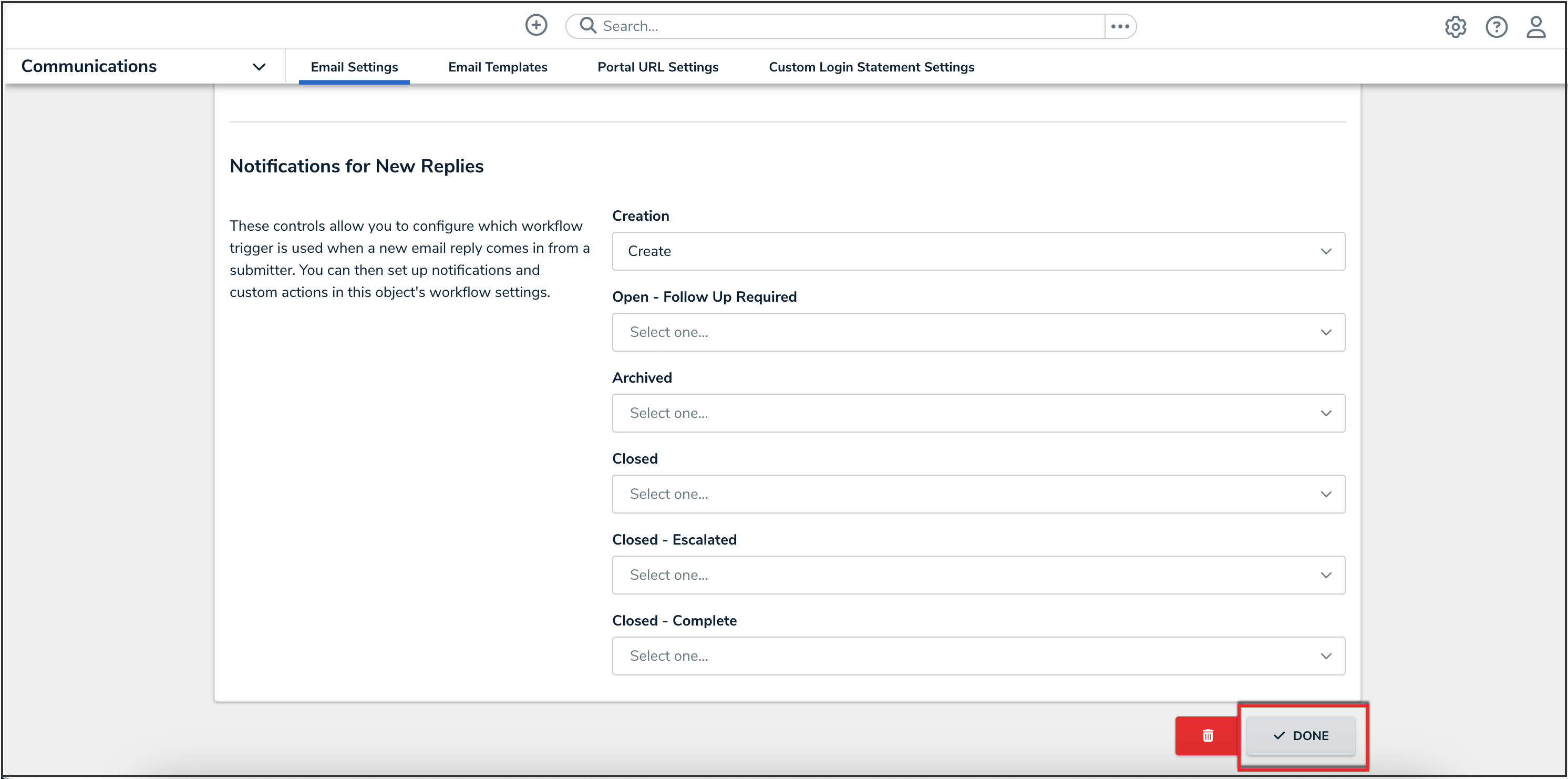Viewport: 1568px width, 779px height.
Task: Open the search options ellipsis menu
Action: [1120, 26]
